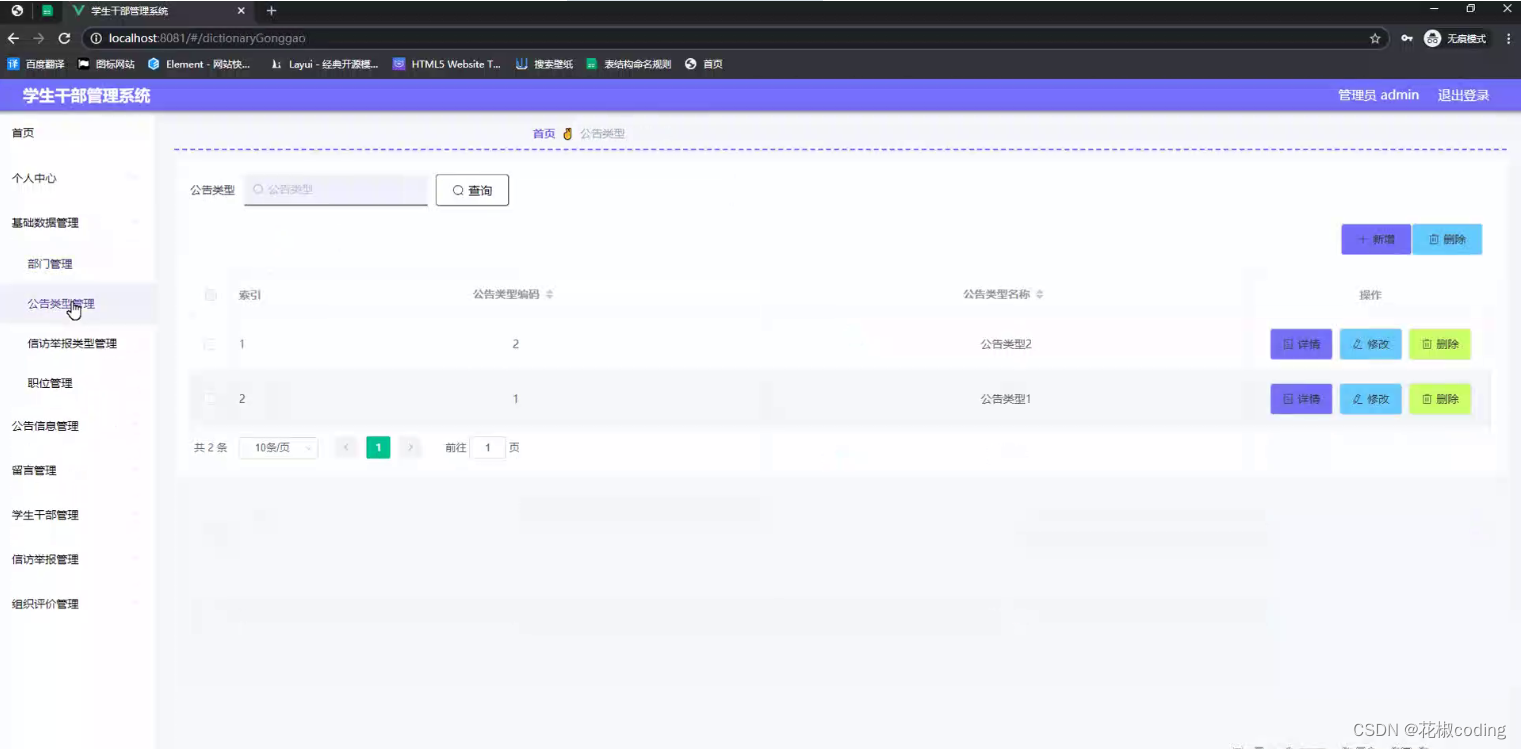
Task: Bookmark this page with the star icon
Action: (1375, 38)
